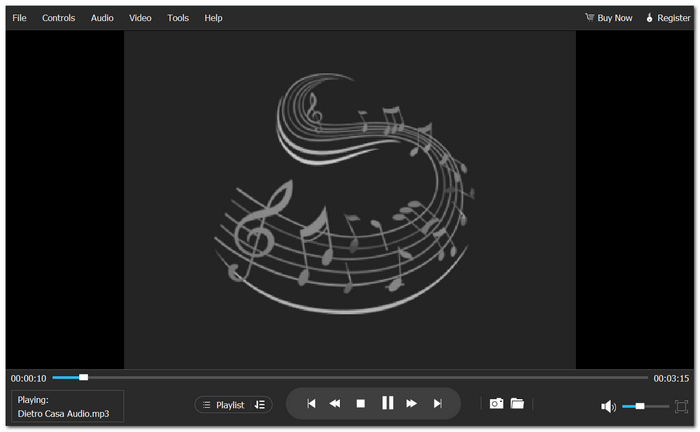Open the Controls menu
Screen dimensions: 700x432
[x=58, y=18]
